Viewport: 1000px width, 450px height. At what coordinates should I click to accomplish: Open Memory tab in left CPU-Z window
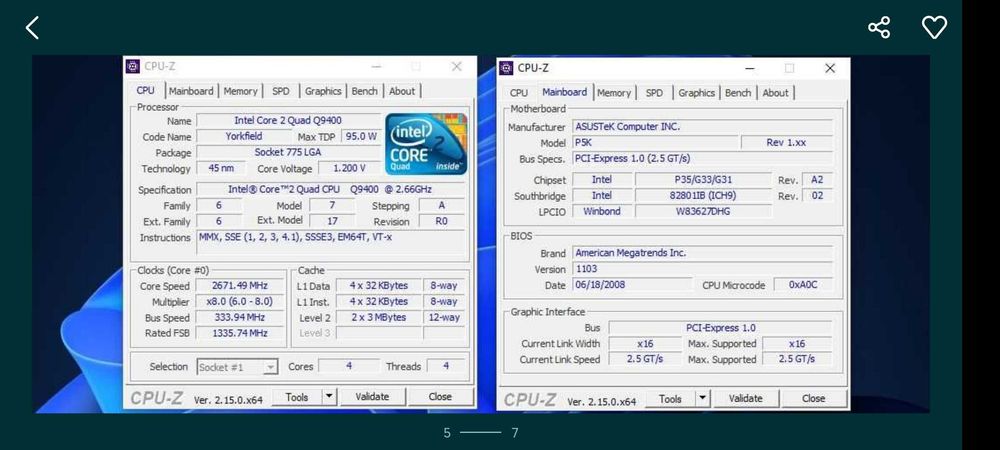tap(240, 91)
